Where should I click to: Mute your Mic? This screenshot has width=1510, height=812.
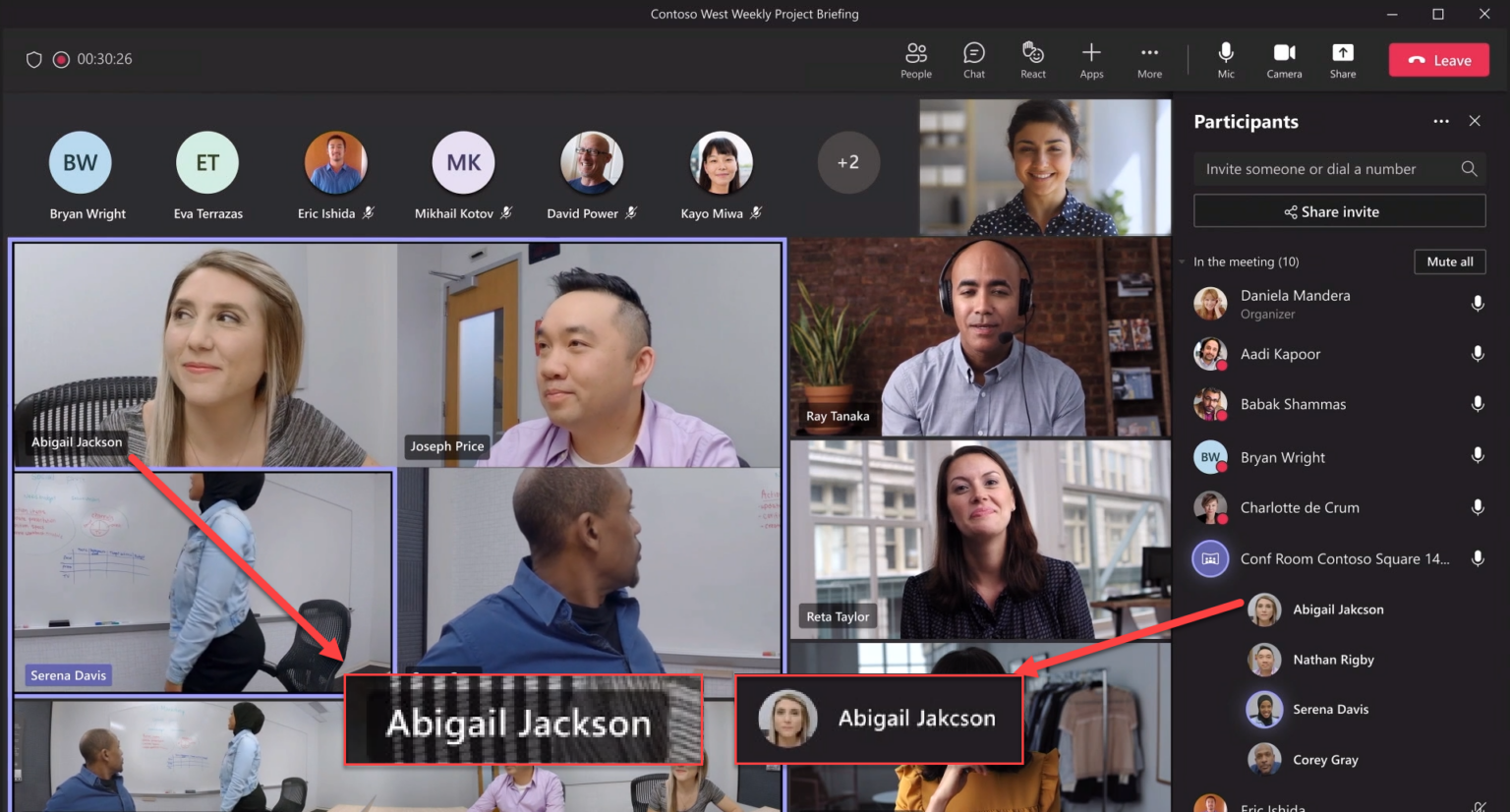click(x=1225, y=59)
